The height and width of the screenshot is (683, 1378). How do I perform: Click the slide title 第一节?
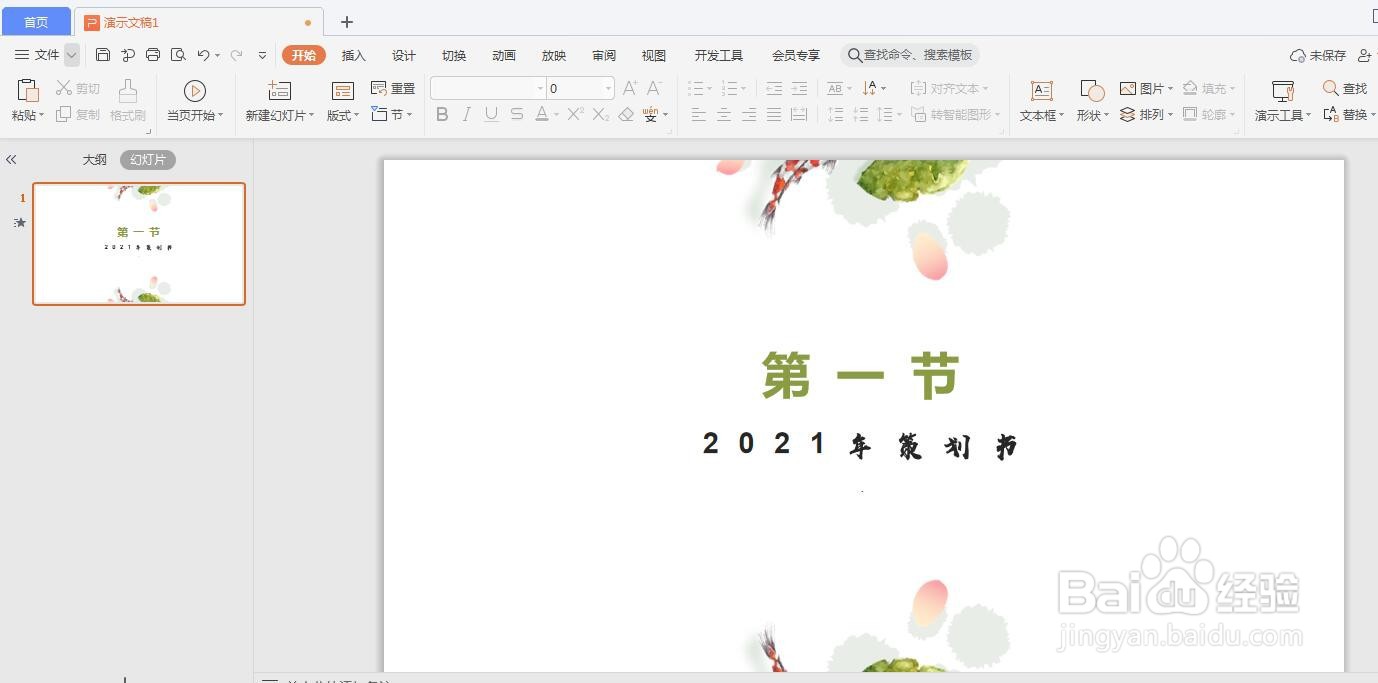point(861,376)
